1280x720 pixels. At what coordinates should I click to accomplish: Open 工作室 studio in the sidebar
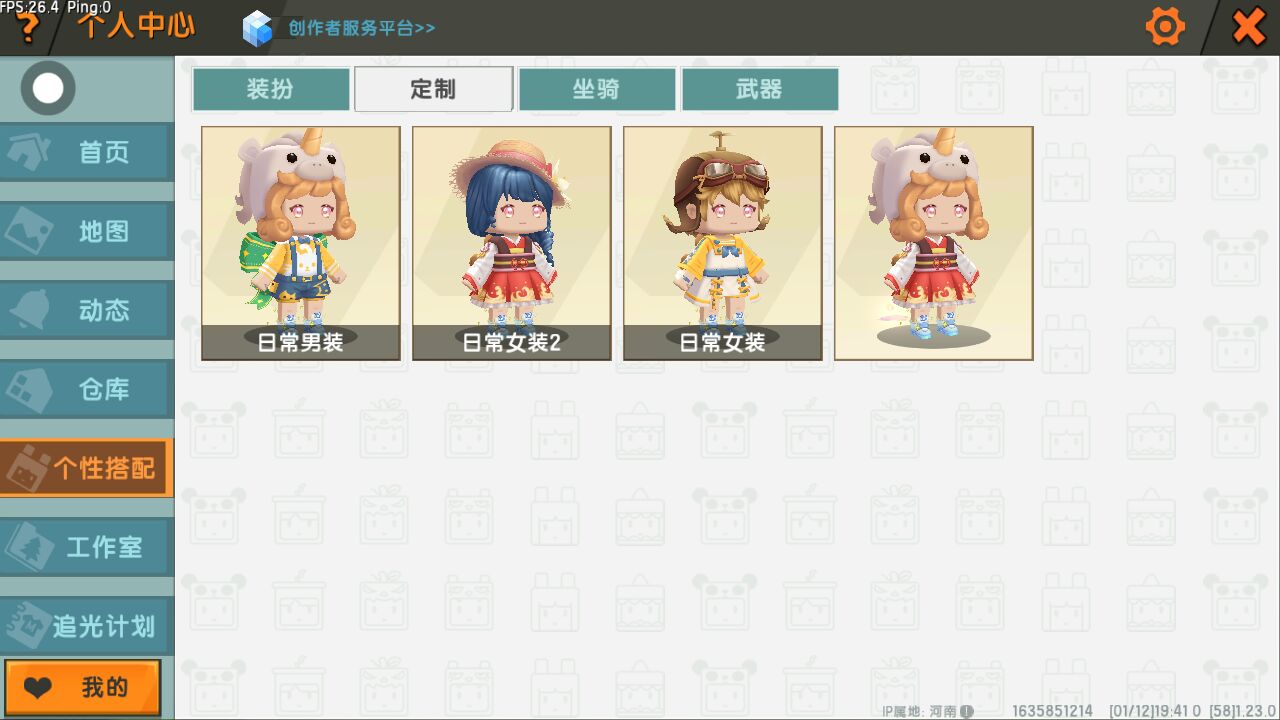87,547
